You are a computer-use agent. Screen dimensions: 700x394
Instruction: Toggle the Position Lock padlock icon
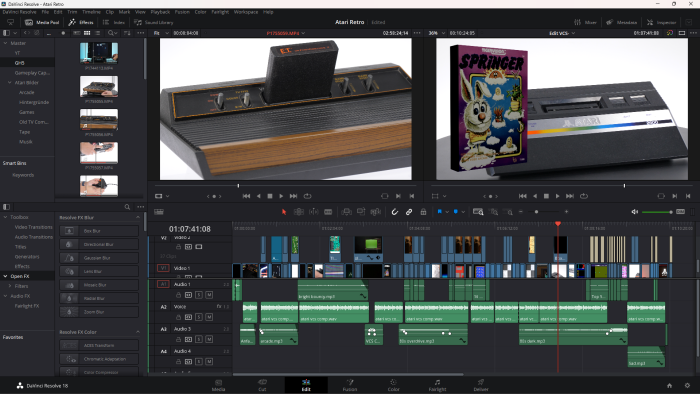(423, 212)
